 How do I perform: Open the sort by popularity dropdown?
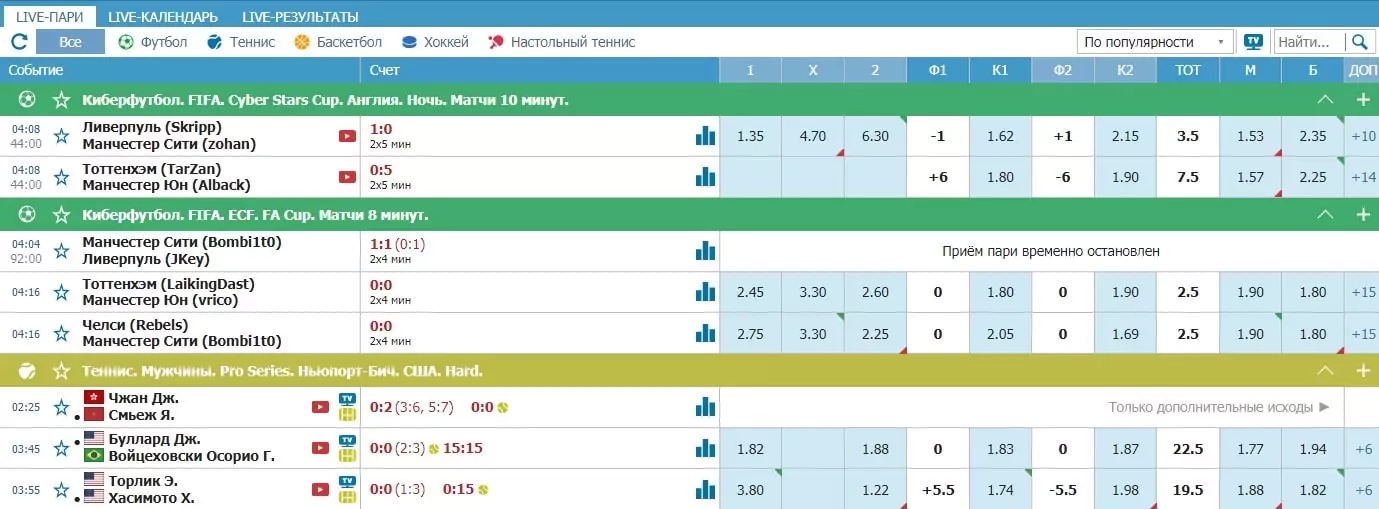pos(1155,42)
